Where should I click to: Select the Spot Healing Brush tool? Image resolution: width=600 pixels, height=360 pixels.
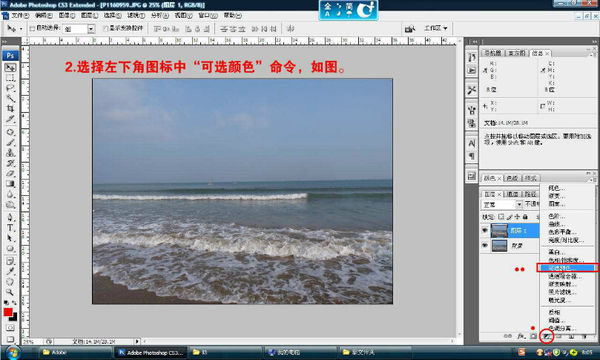10,132
